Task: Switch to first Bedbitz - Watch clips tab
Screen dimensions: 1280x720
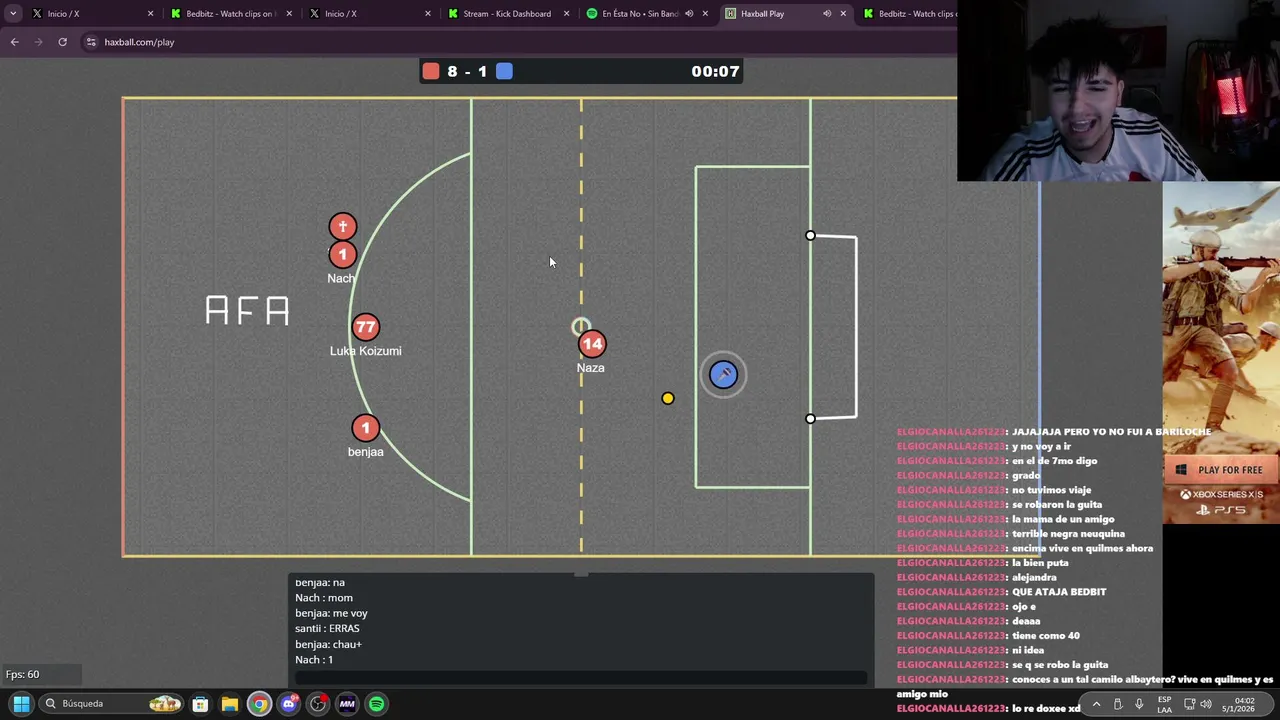Action: coord(230,13)
